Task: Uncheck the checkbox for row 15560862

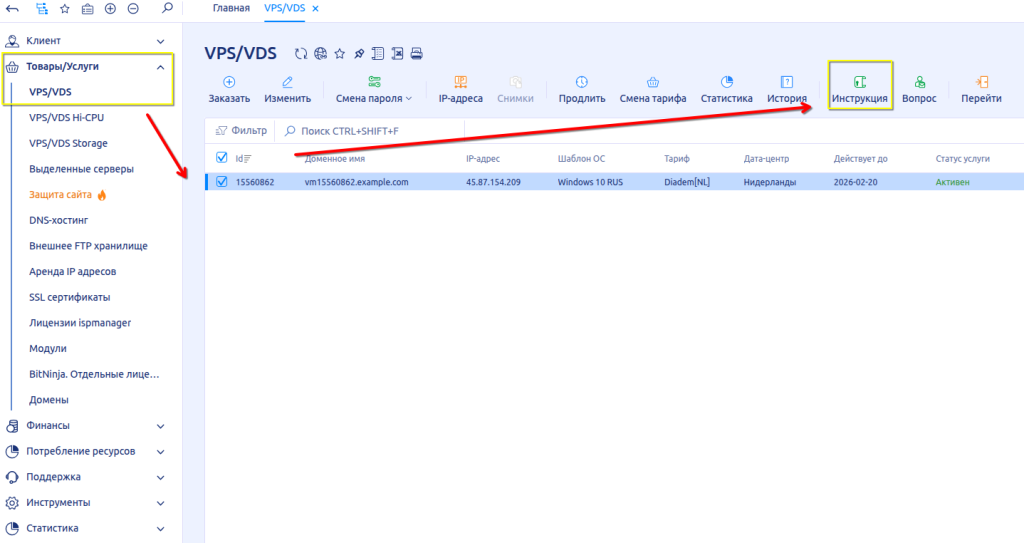Action: point(222,182)
